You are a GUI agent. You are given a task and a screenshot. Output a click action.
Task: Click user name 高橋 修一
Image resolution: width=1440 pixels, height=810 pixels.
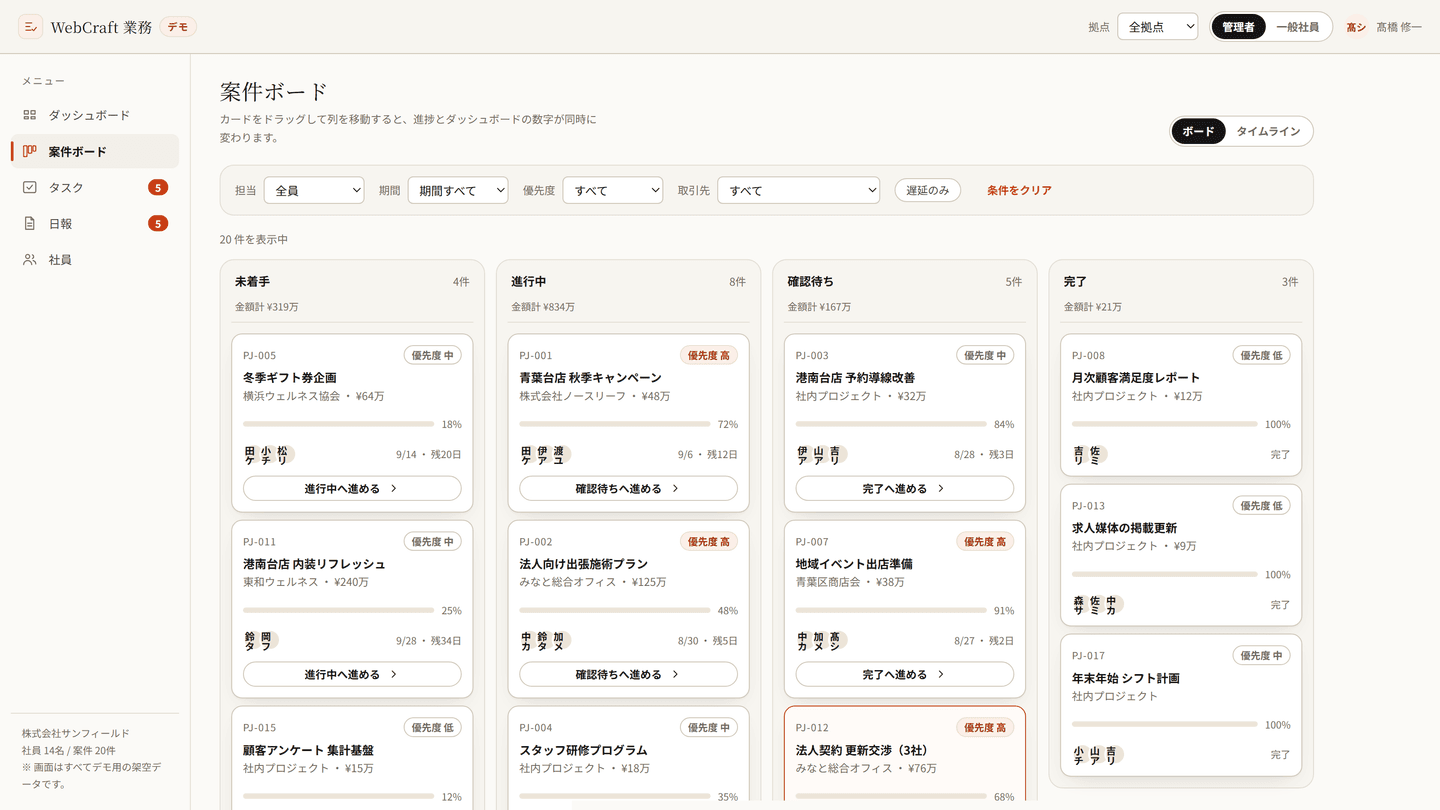[x=1398, y=27]
